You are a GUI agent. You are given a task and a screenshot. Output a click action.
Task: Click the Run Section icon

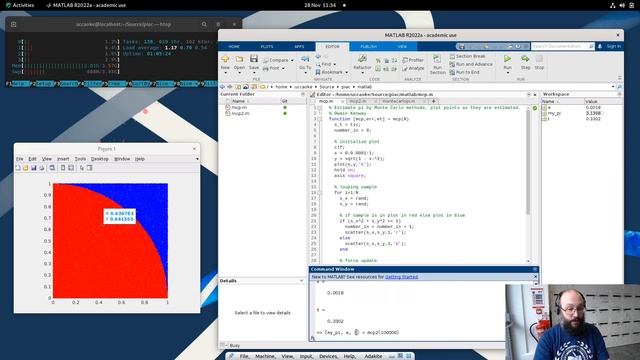click(437, 59)
